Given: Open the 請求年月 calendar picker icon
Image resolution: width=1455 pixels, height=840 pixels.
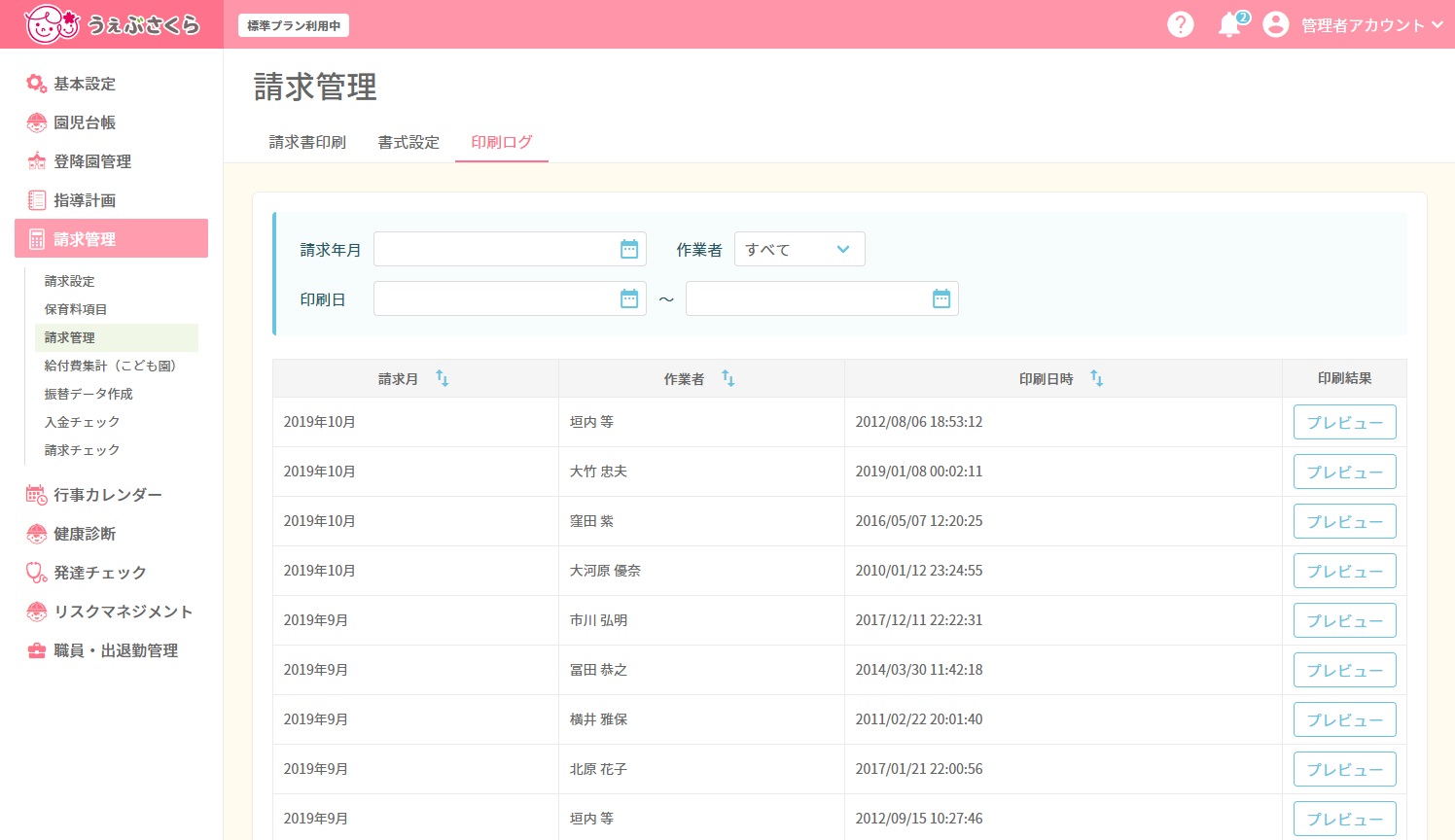Looking at the screenshot, I should click(629, 249).
